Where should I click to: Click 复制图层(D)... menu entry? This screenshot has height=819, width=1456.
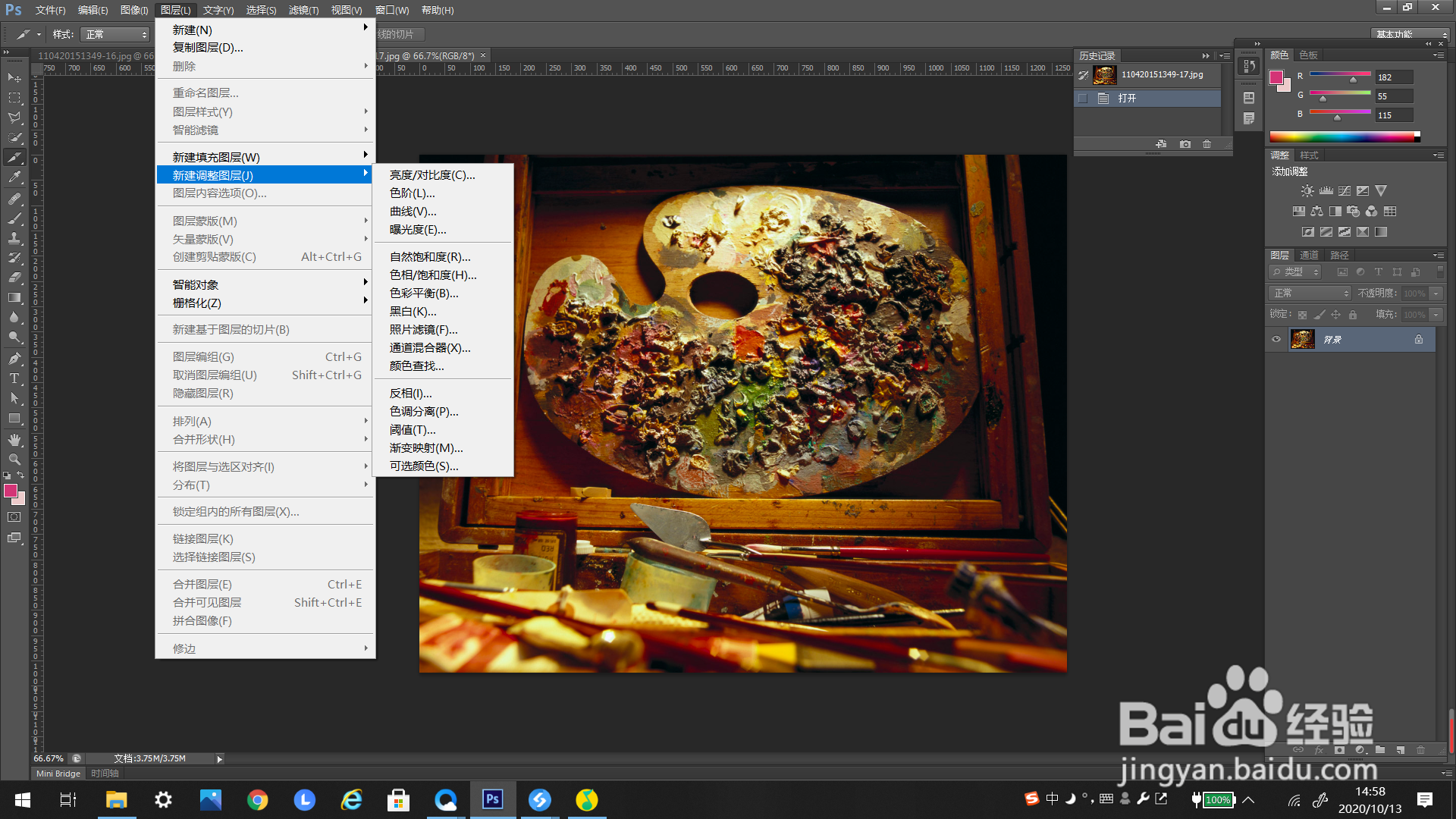tap(208, 48)
